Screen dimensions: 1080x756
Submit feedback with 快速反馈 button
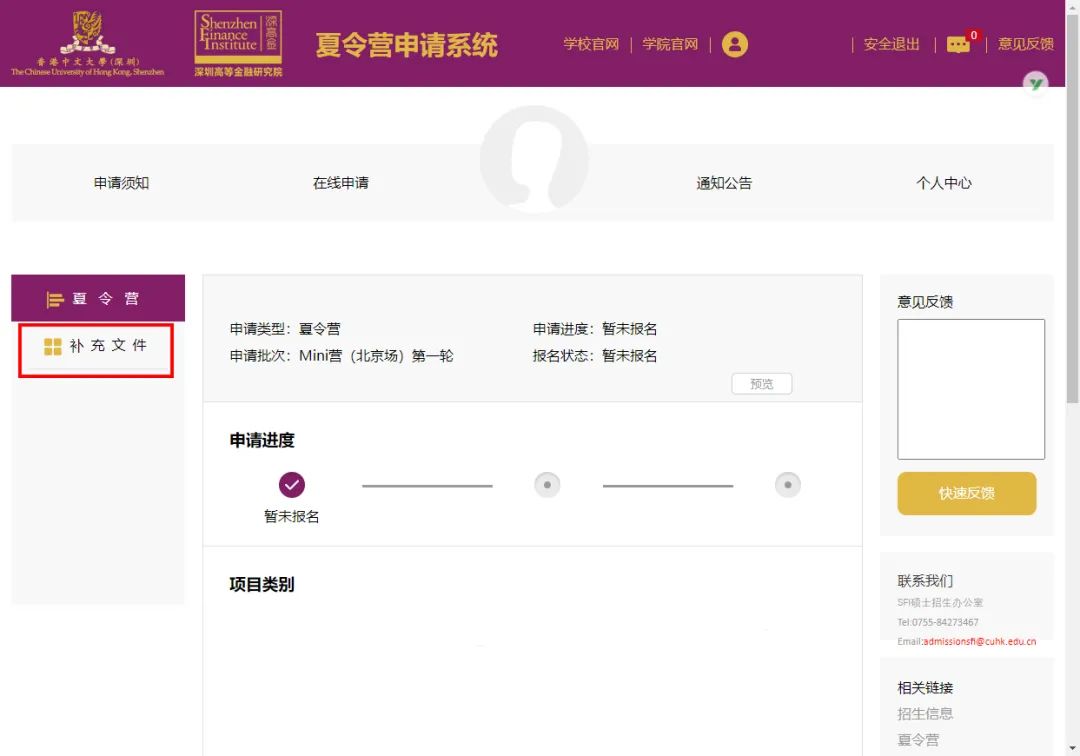click(966, 493)
